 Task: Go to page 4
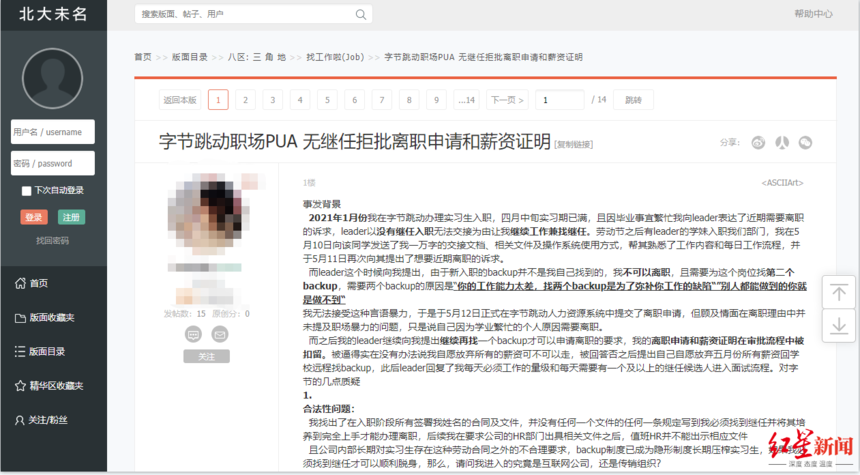[x=300, y=100]
